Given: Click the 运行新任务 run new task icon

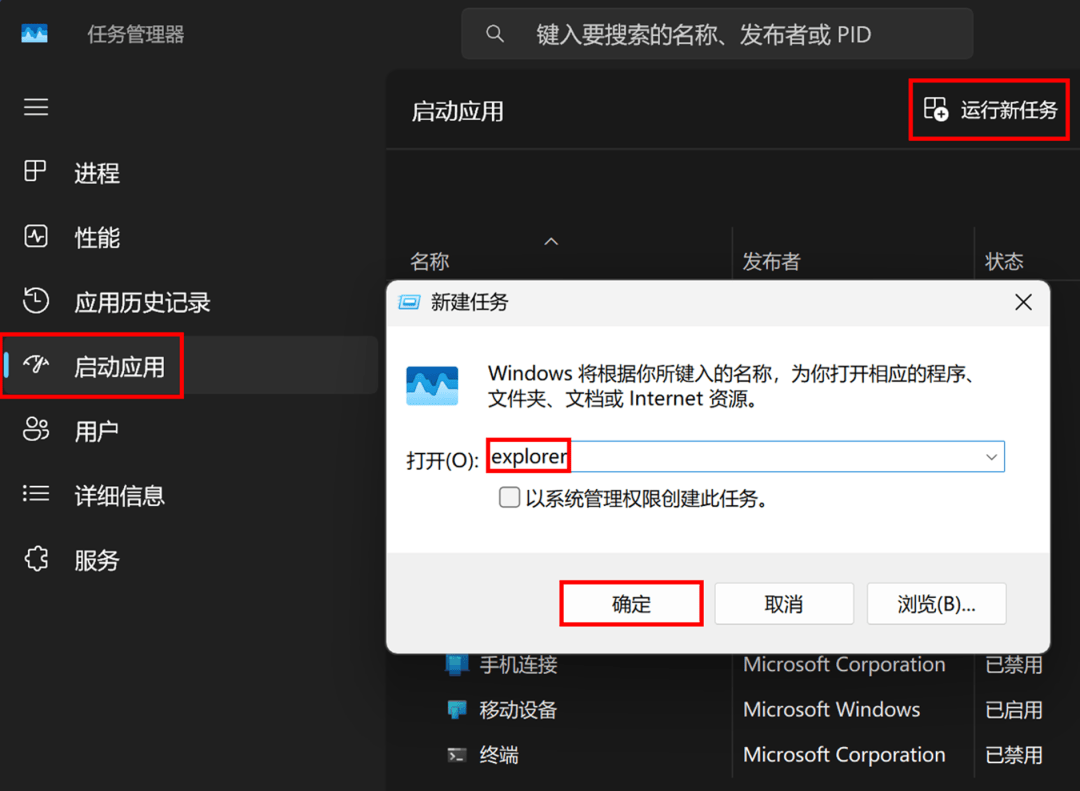Looking at the screenshot, I should click(935, 110).
